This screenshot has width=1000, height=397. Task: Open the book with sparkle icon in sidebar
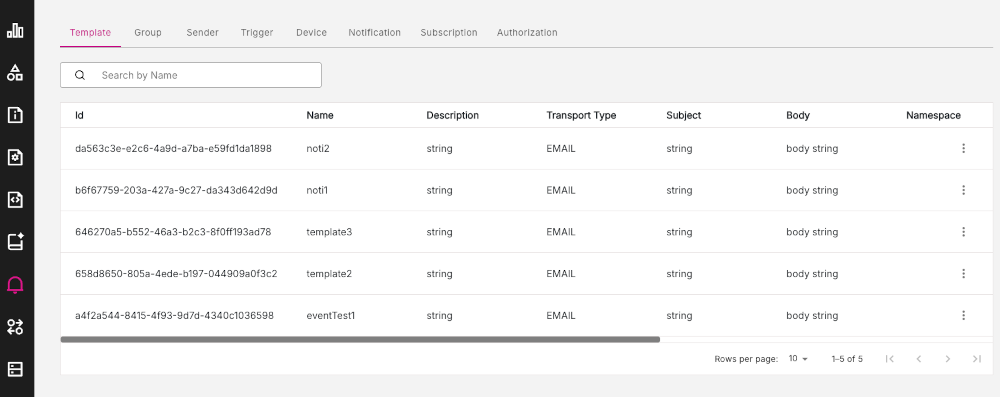(x=15, y=242)
